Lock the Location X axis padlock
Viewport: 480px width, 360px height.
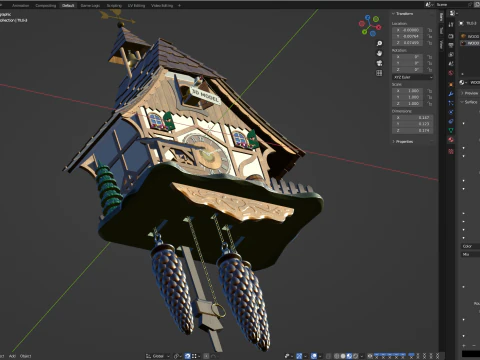[429, 30]
